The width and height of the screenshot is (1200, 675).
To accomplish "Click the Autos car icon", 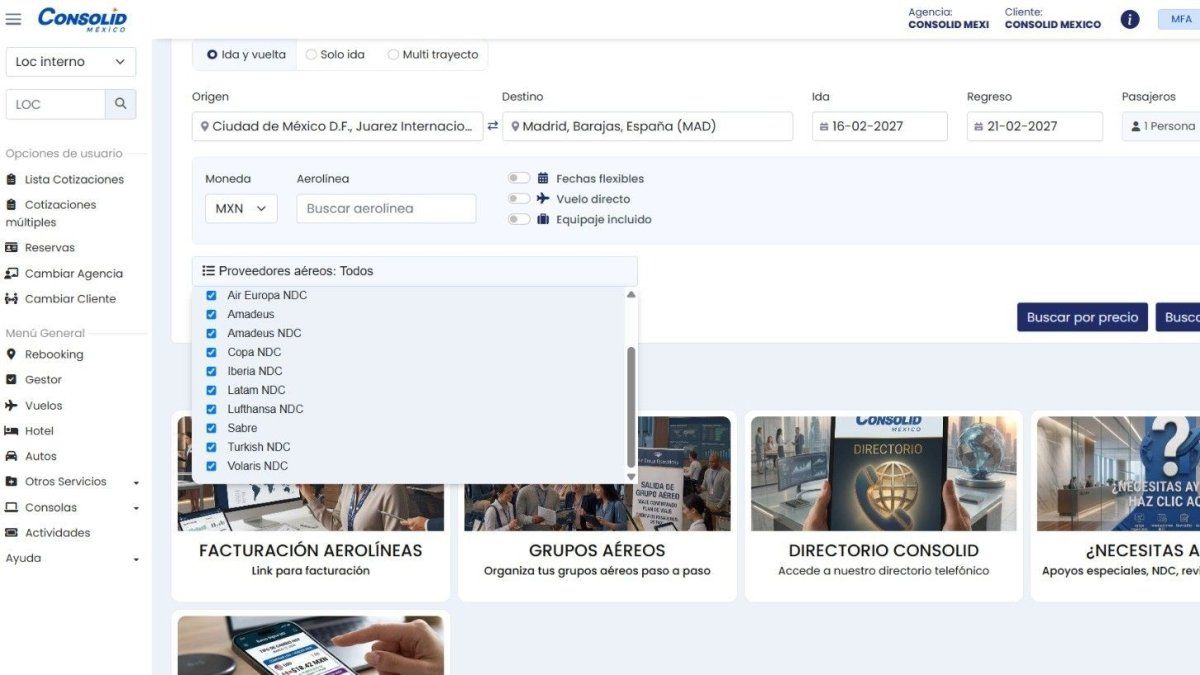I will [12, 456].
